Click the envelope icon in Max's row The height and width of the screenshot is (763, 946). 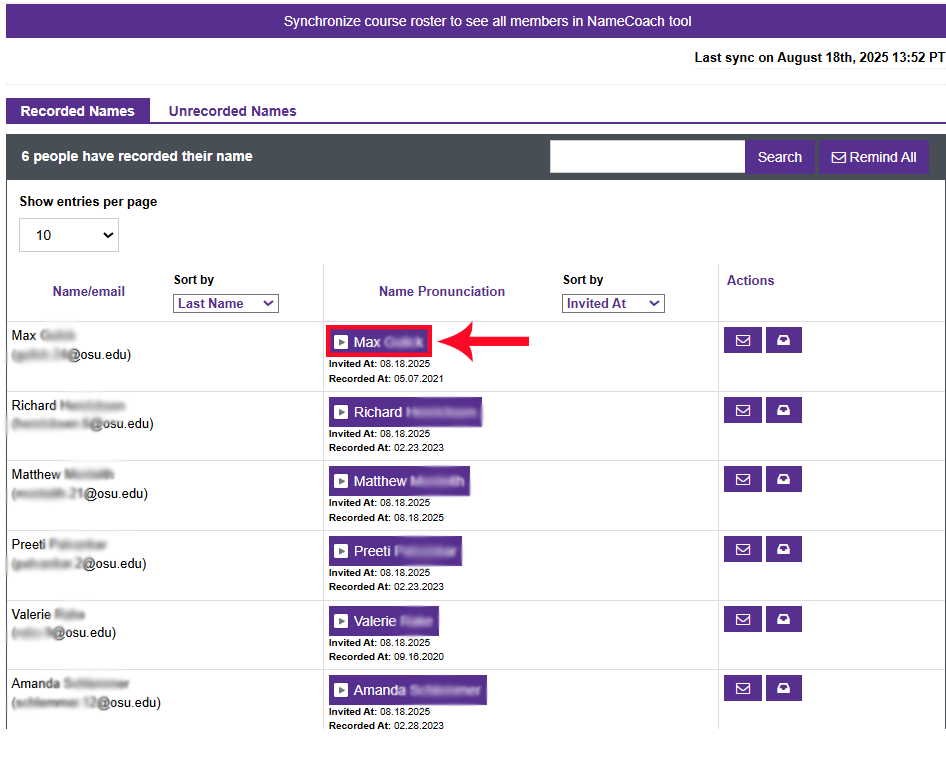tap(742, 340)
